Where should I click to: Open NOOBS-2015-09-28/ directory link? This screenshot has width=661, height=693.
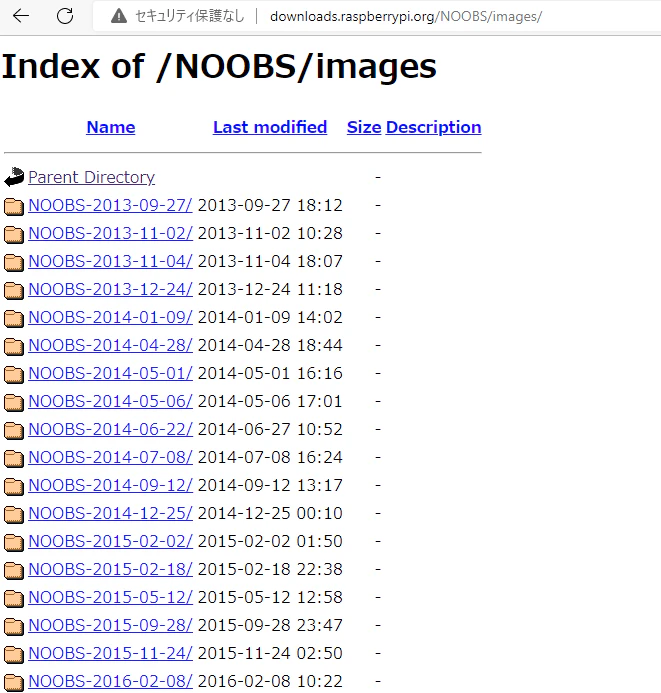click(110, 625)
